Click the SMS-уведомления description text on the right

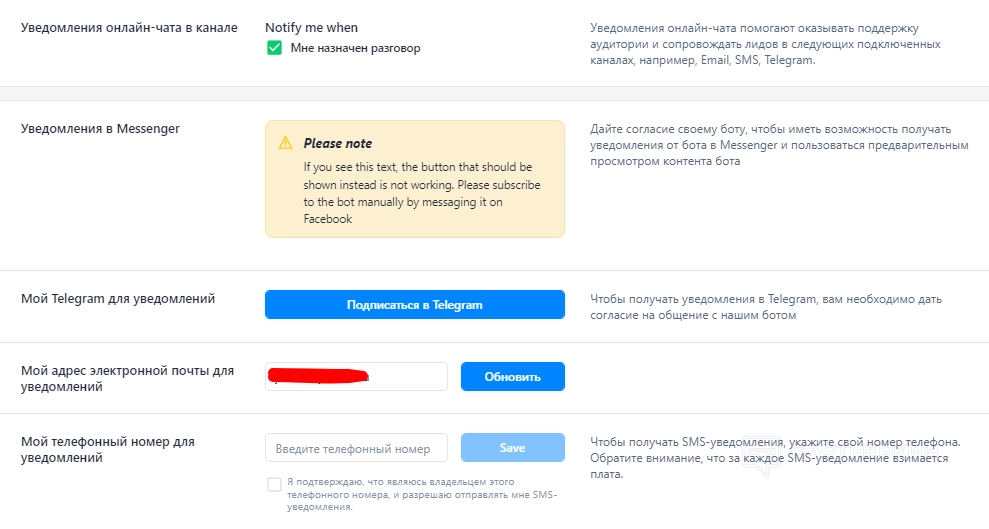pos(775,458)
